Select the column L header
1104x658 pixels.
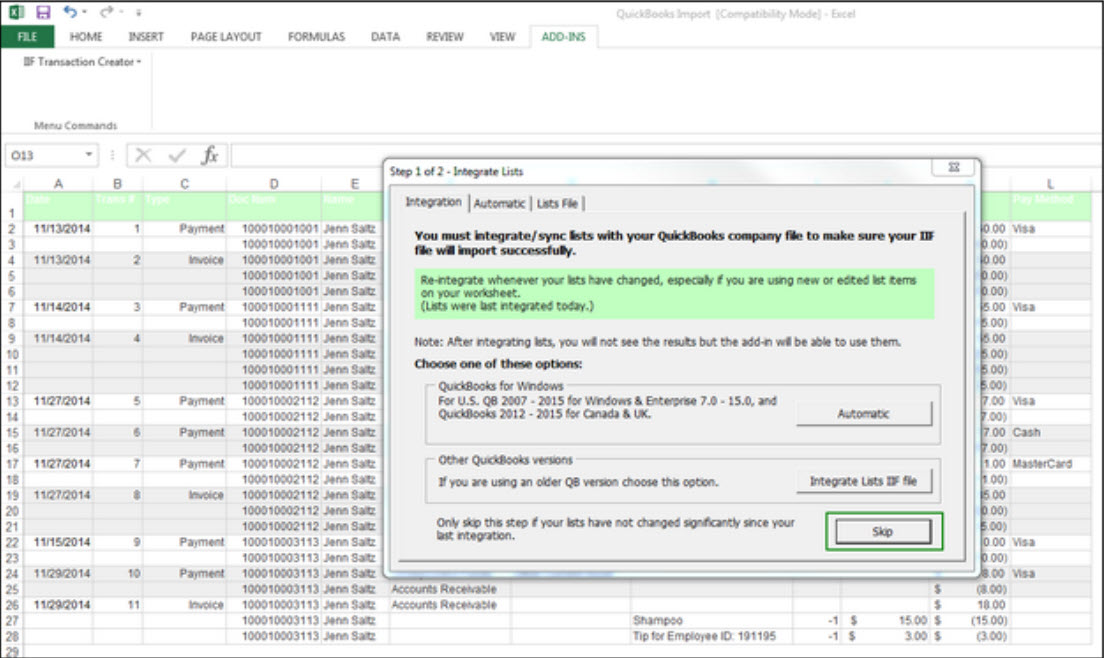click(1050, 184)
